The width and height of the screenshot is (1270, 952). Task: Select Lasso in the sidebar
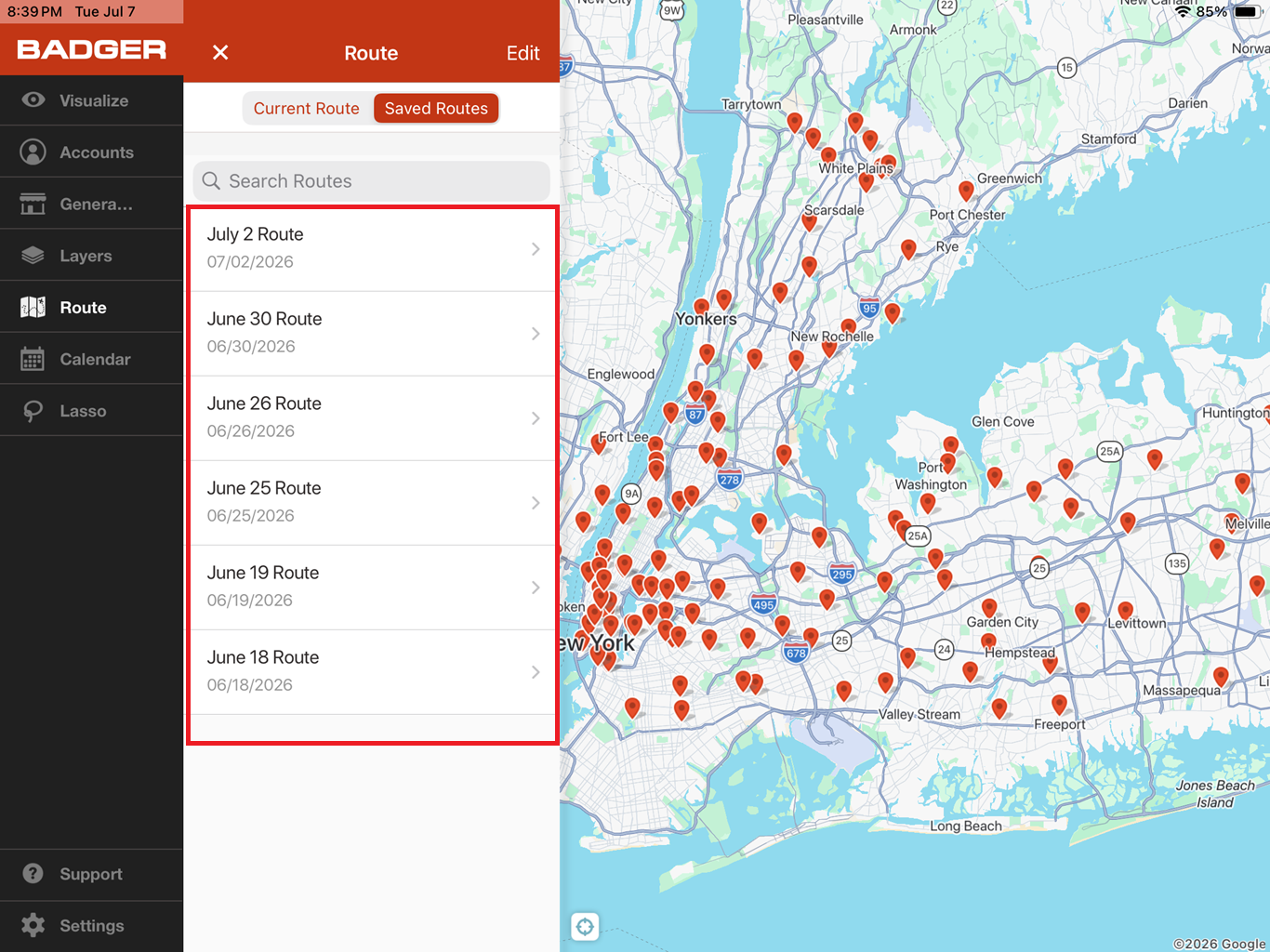(x=92, y=411)
